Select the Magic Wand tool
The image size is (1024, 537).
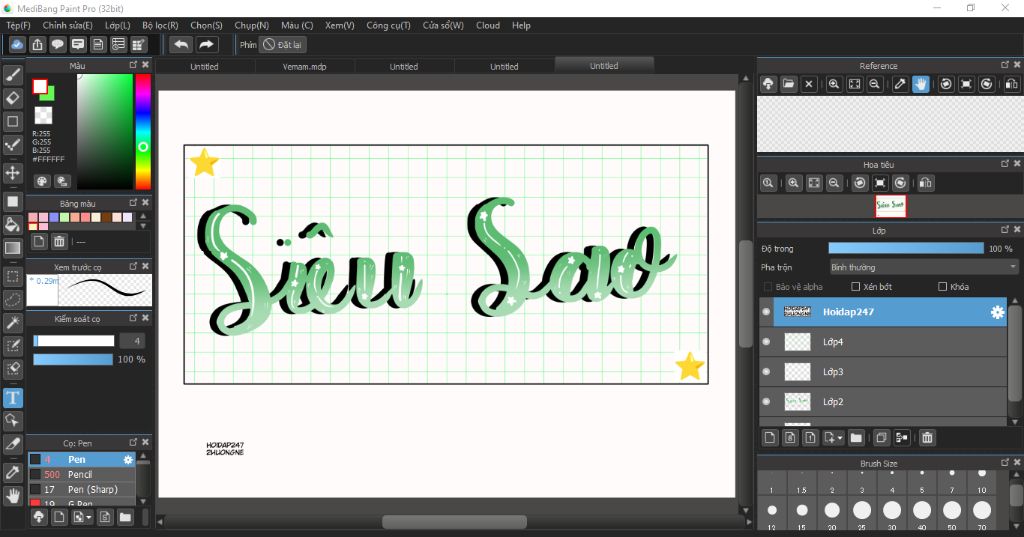[12, 323]
